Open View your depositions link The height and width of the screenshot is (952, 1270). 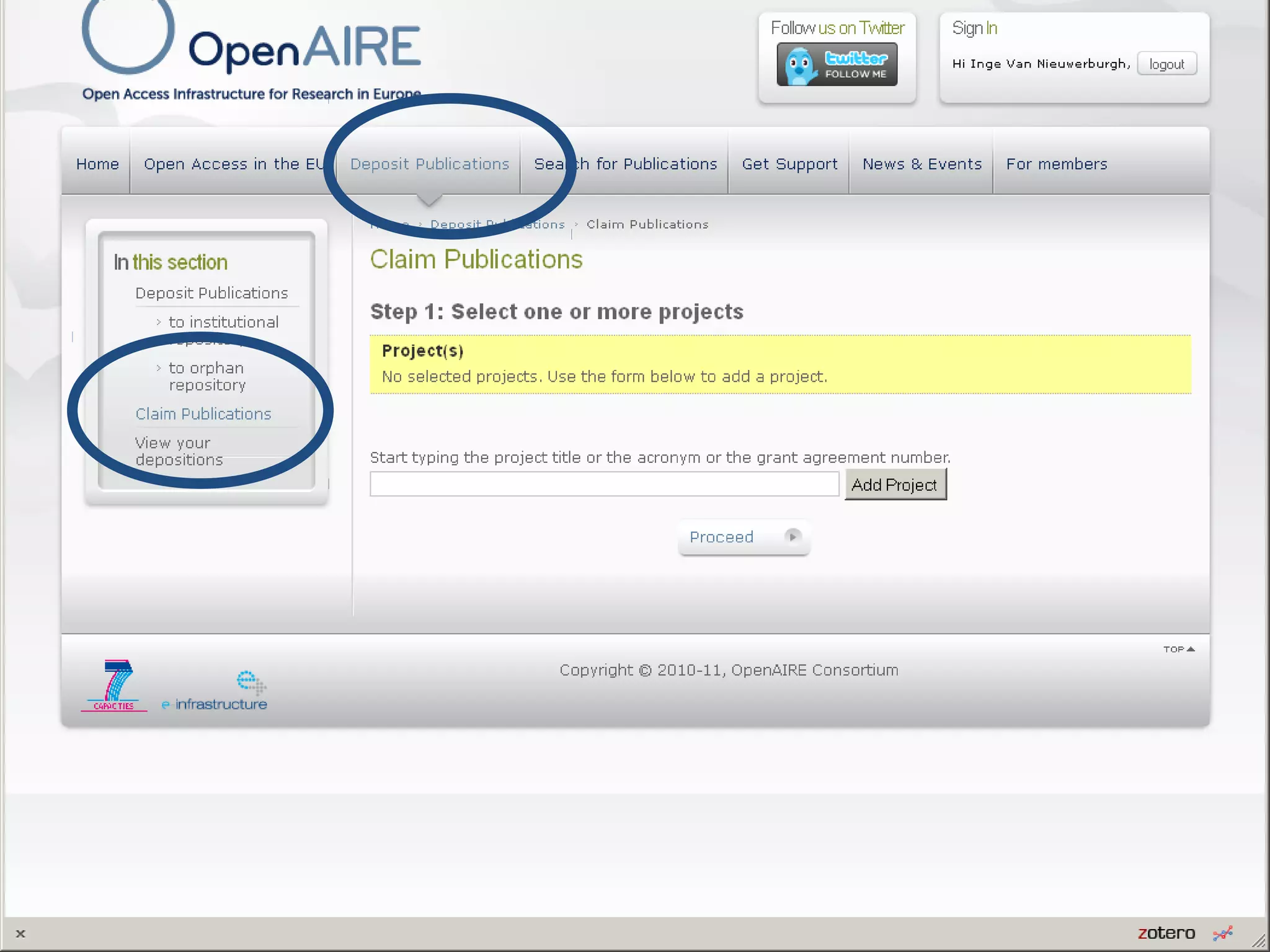pyautogui.click(x=179, y=451)
